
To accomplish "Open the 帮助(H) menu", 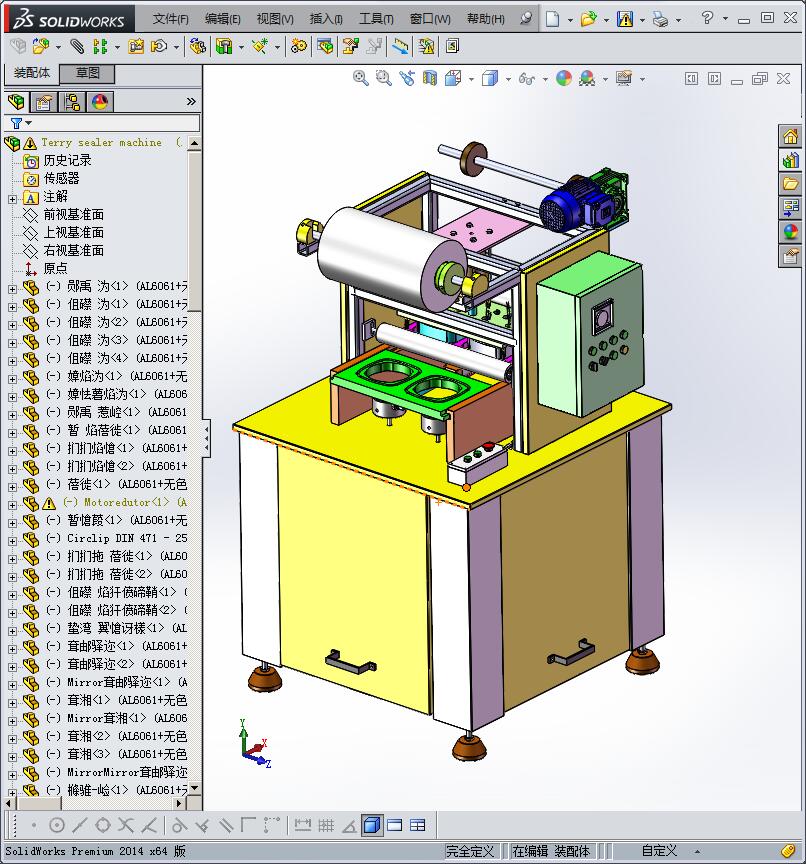I will click(485, 19).
